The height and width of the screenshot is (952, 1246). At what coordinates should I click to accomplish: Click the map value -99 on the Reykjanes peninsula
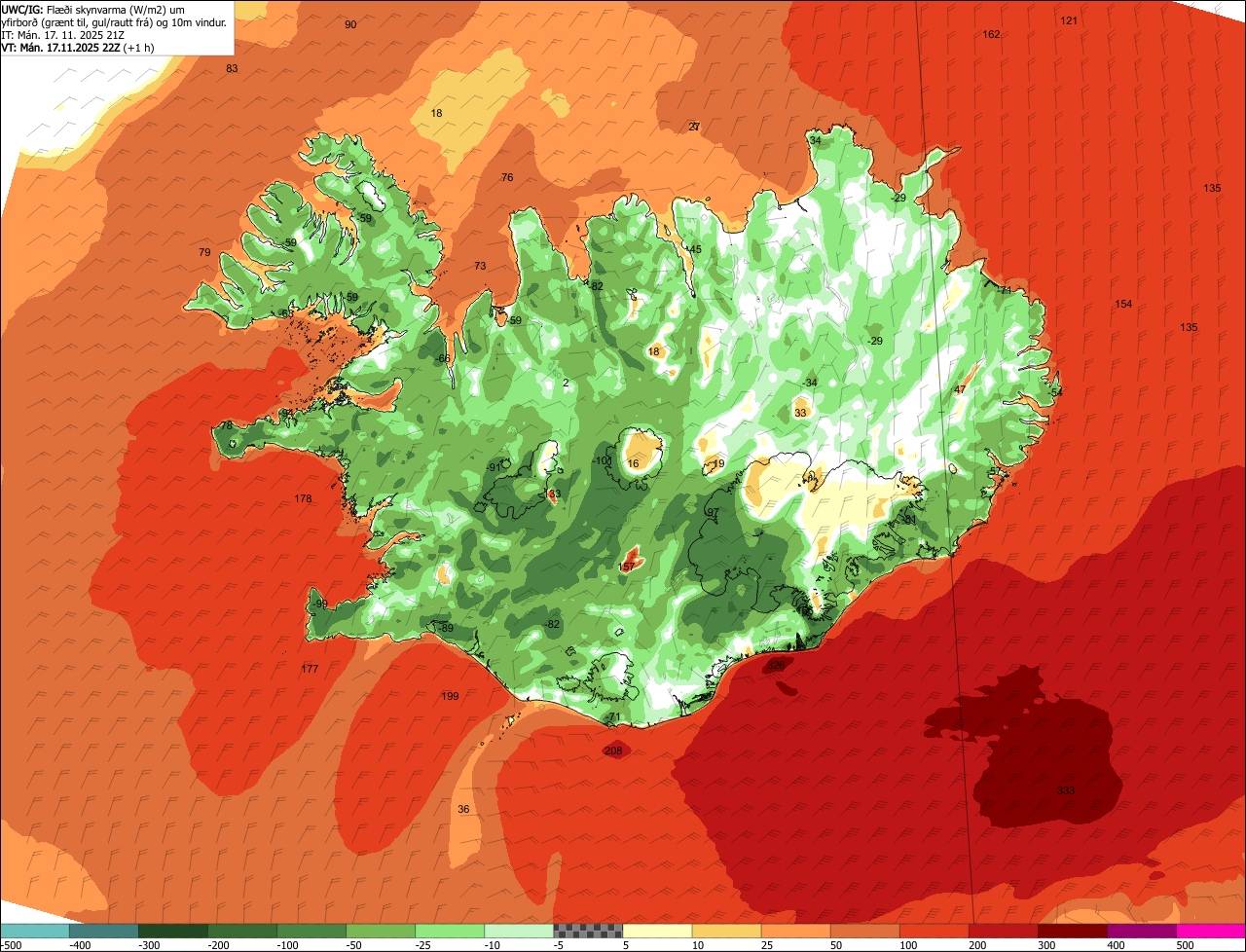click(320, 604)
